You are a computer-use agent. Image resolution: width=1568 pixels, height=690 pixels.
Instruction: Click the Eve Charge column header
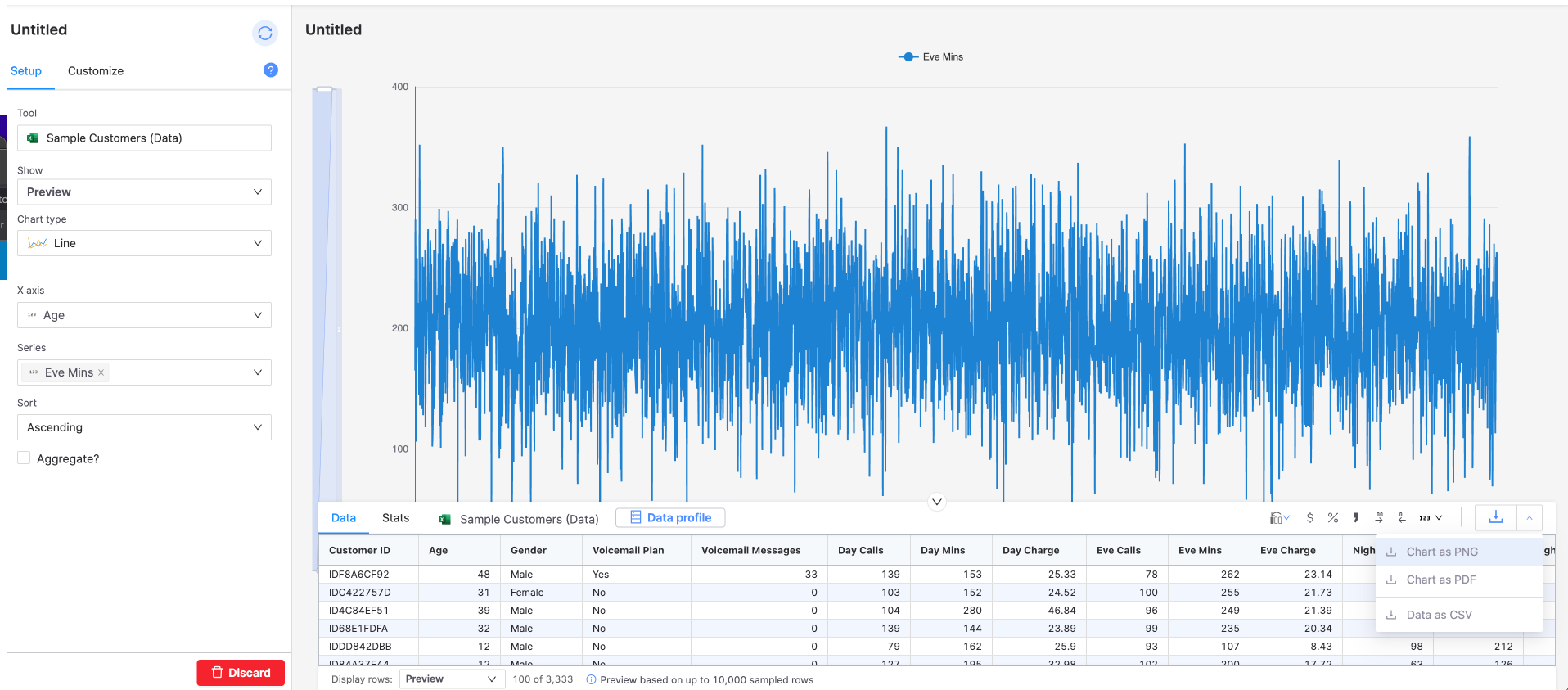[1295, 550]
